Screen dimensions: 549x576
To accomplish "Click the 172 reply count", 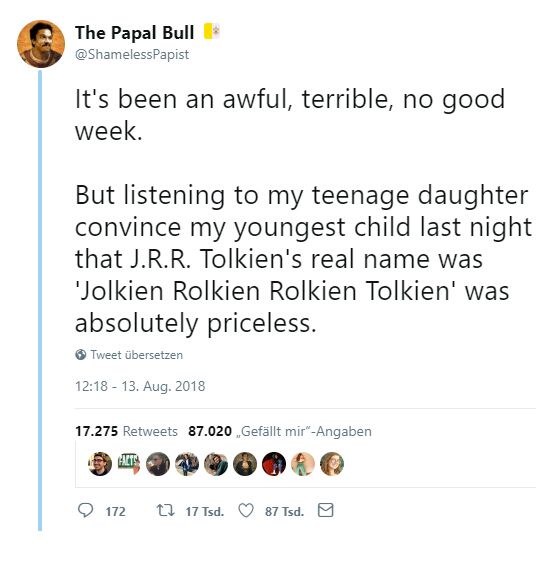I will 115,511.
